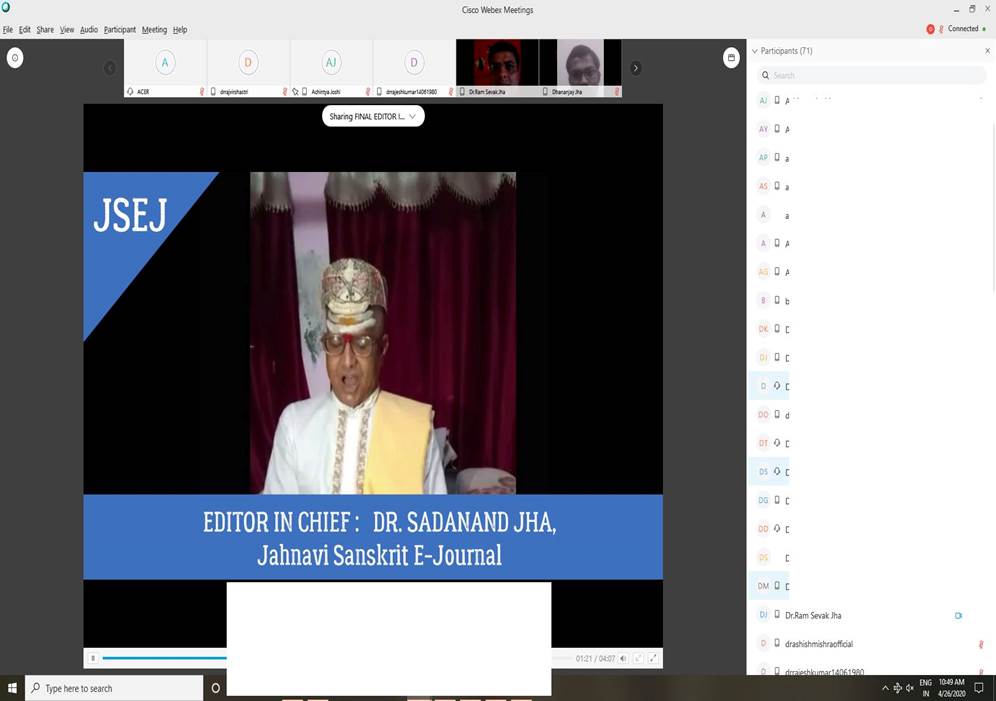Open the video layout icon beside the Participants panel
This screenshot has height=701, width=996.
(x=731, y=58)
